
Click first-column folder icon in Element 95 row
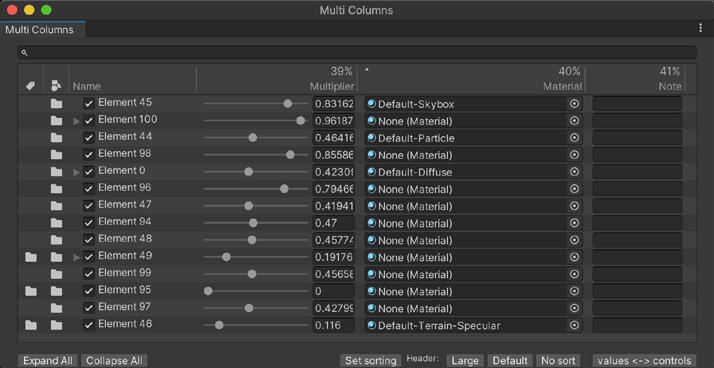[31, 291]
